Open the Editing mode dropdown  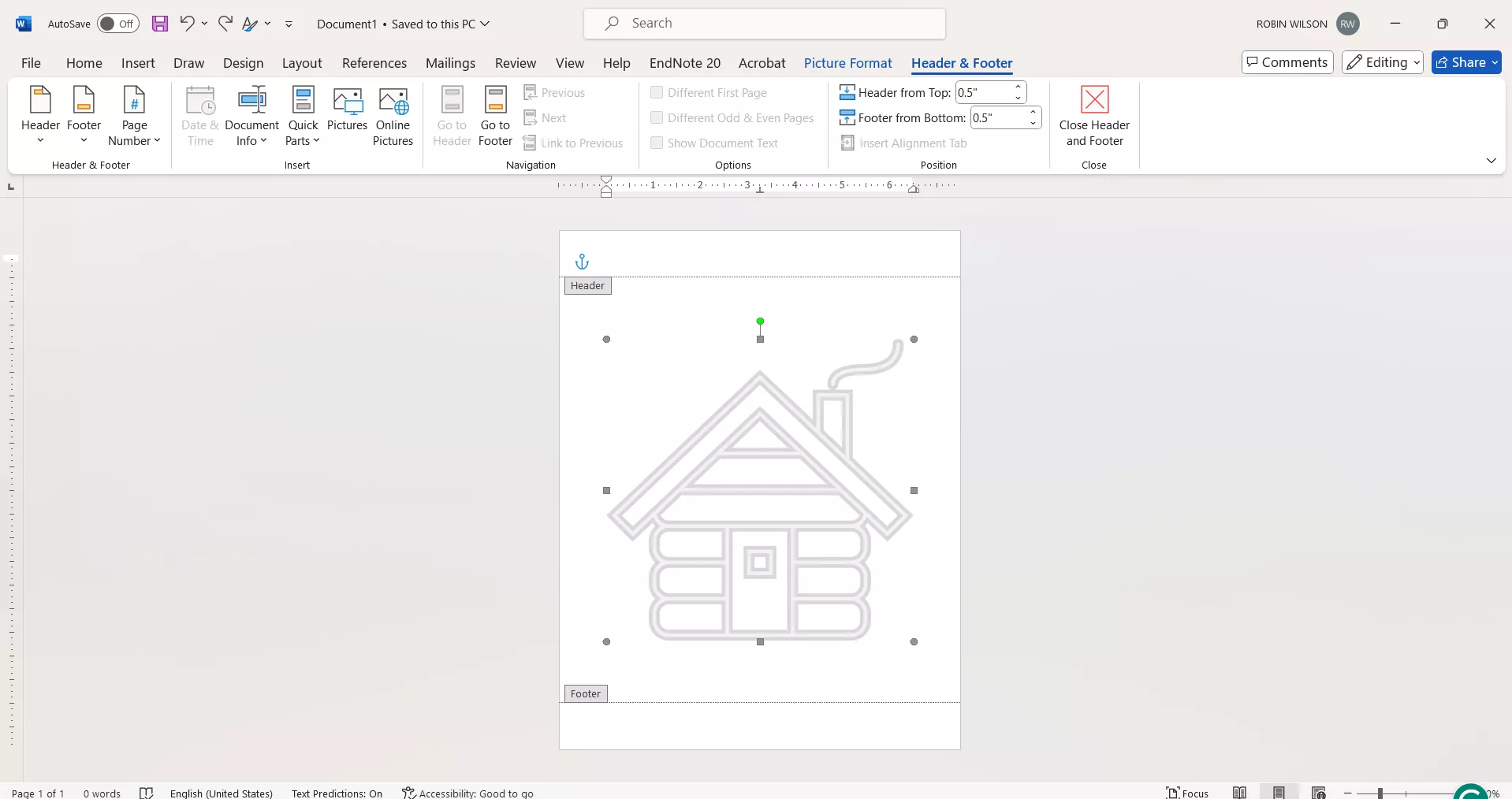coord(1382,62)
